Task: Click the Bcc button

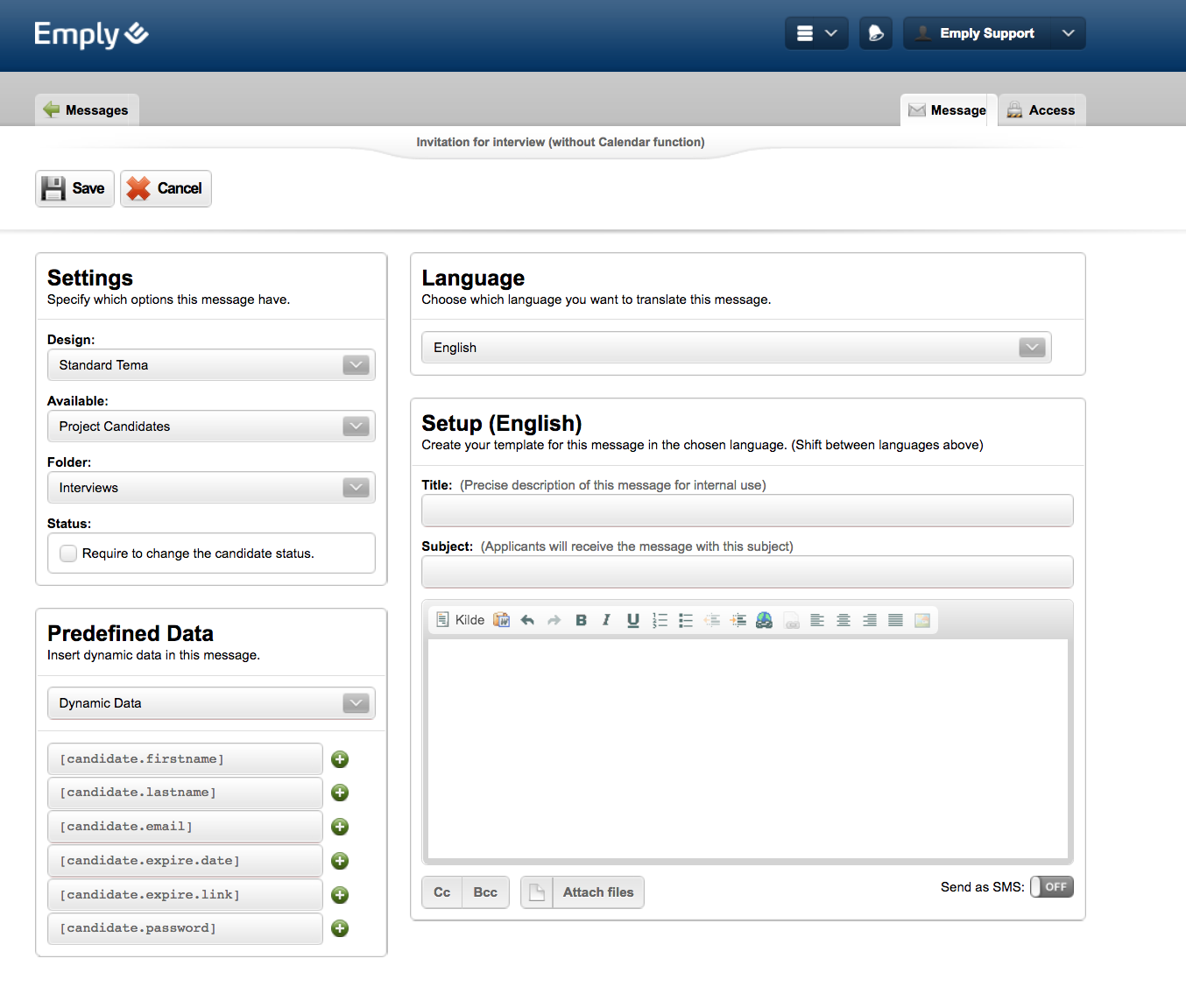Action: [485, 892]
